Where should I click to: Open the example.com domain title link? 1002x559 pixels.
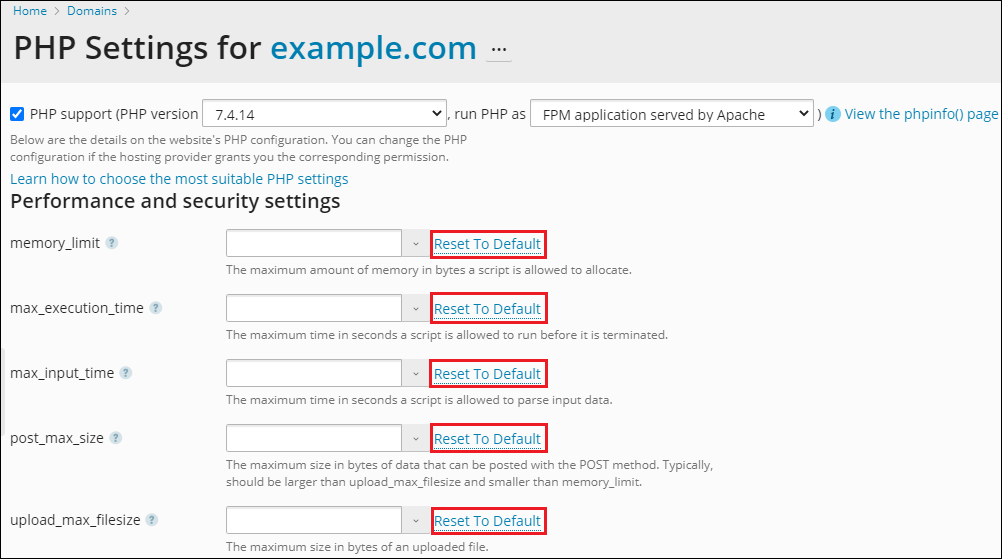[x=373, y=48]
